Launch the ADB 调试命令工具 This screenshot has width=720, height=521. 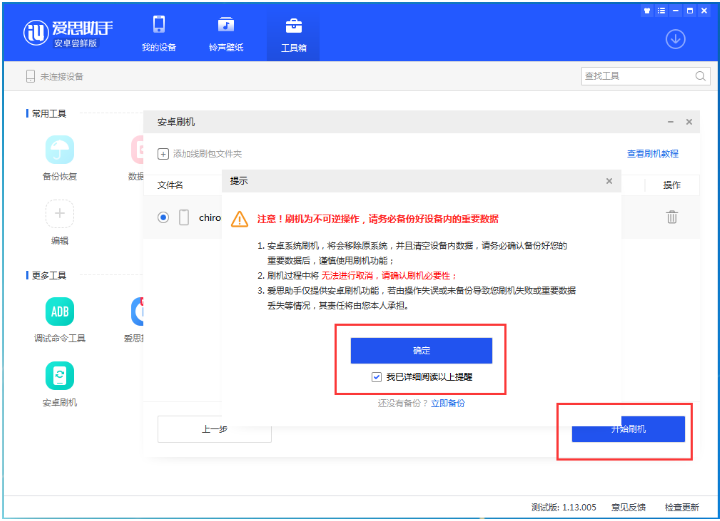[60, 312]
